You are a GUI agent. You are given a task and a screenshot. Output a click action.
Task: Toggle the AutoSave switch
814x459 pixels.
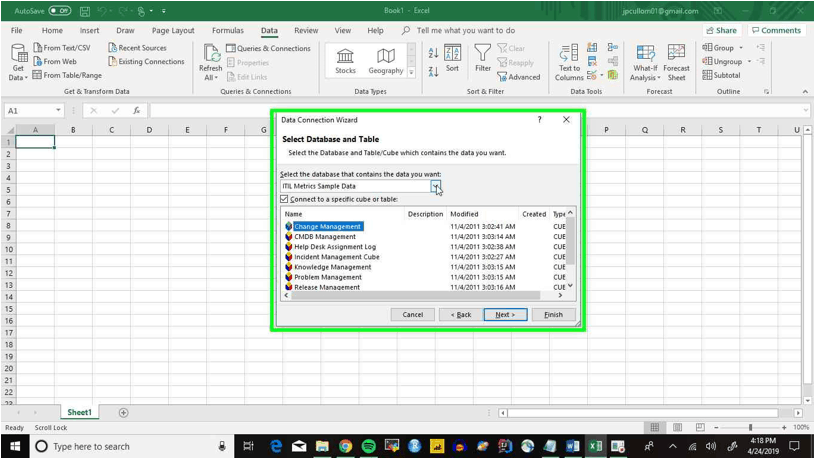(x=59, y=11)
